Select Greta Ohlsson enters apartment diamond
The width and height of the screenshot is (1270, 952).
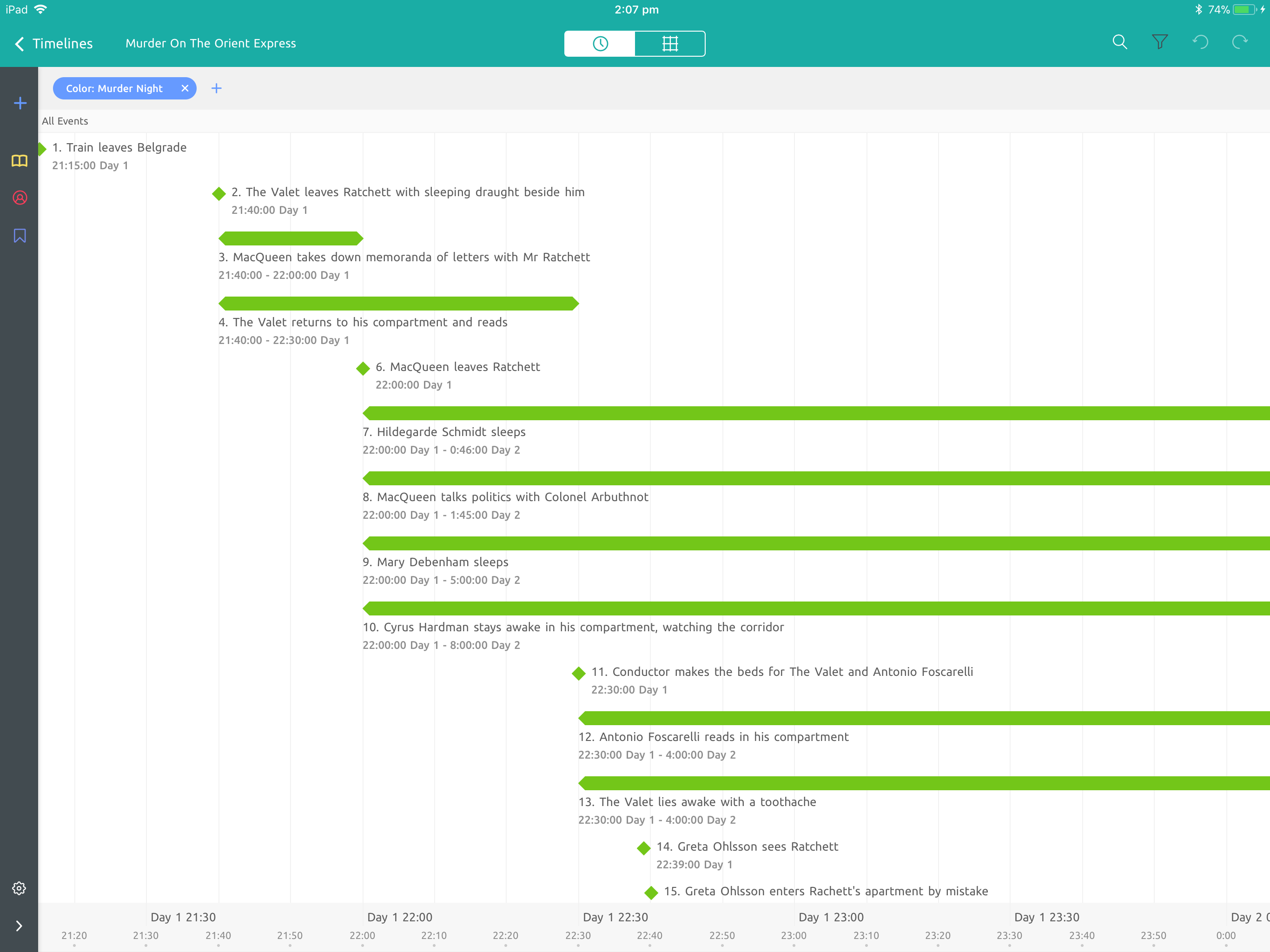click(651, 893)
